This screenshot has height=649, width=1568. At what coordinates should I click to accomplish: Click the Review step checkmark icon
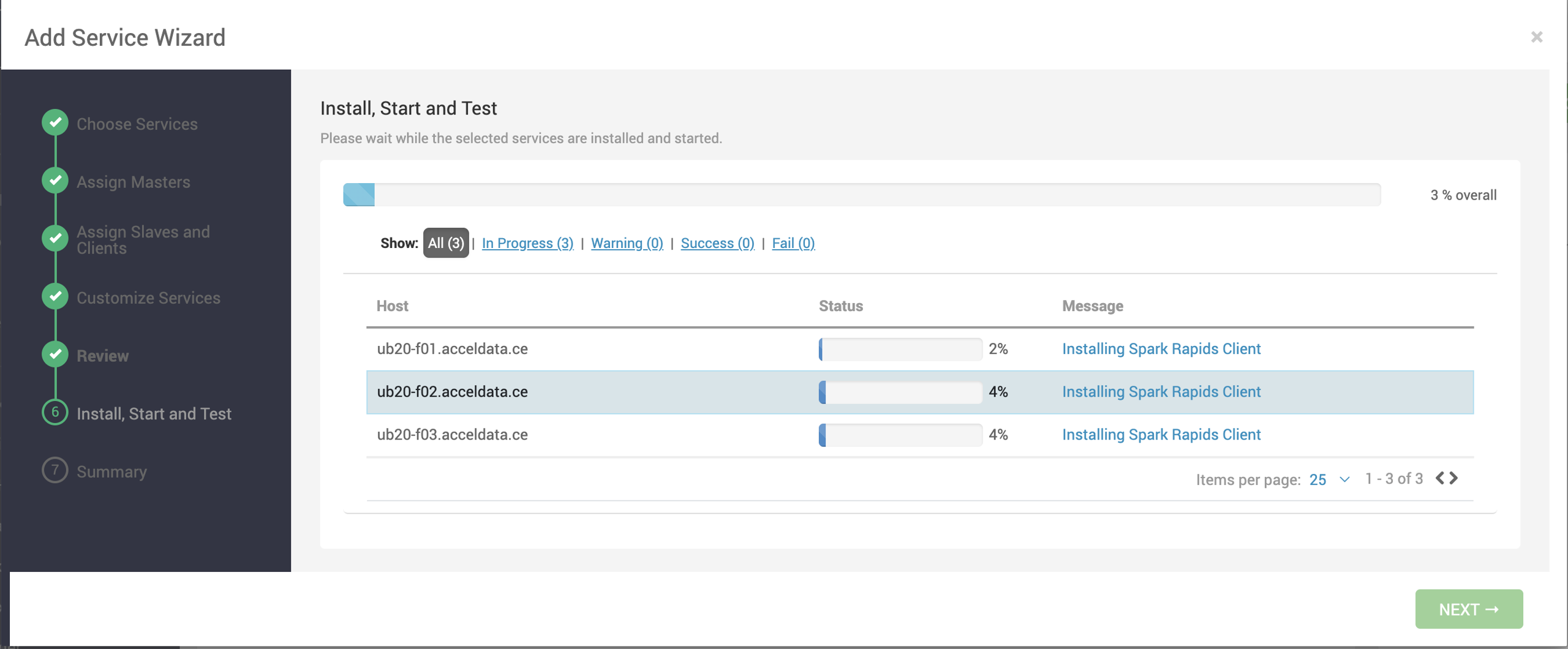pyautogui.click(x=55, y=355)
